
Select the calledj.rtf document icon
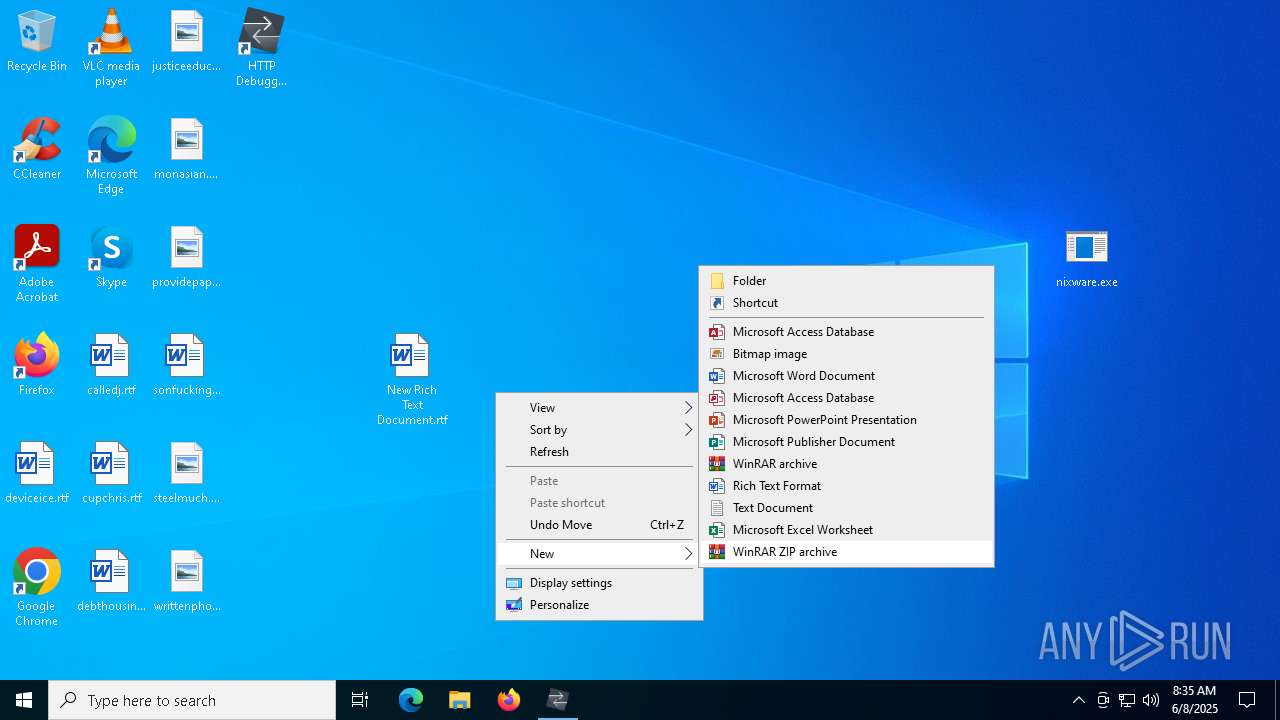pos(111,365)
